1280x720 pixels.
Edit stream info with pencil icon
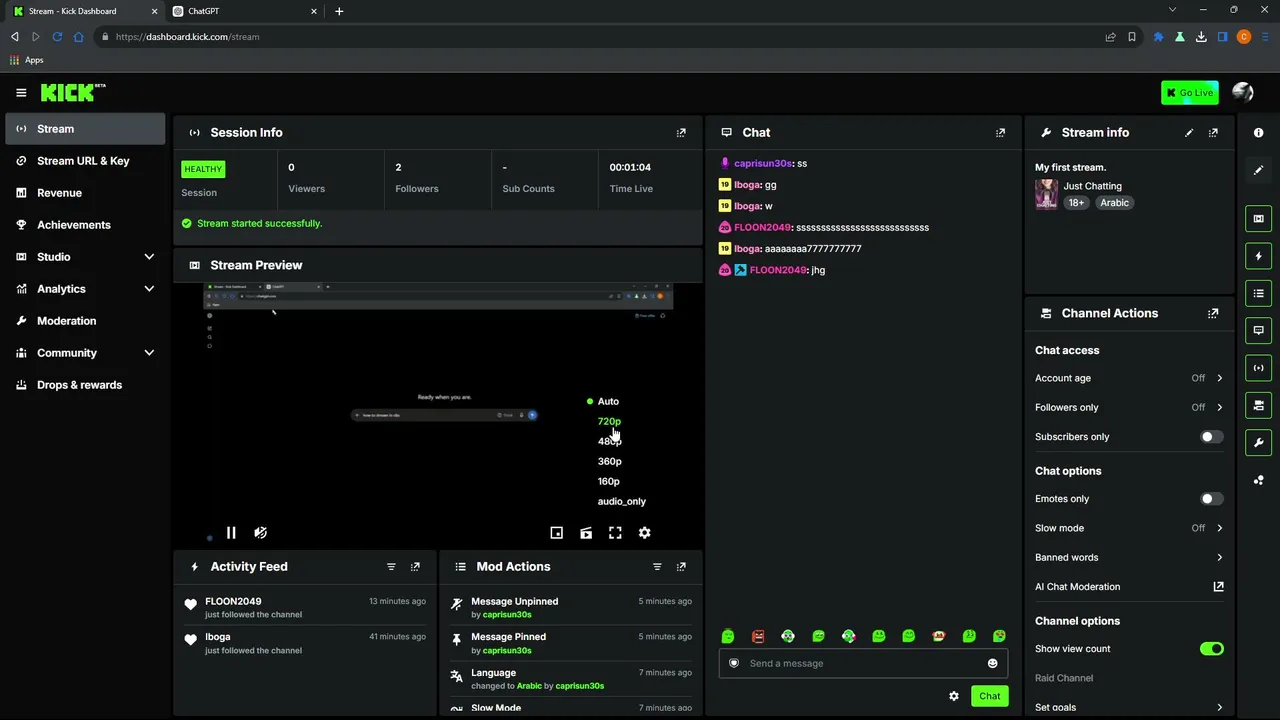(1189, 133)
